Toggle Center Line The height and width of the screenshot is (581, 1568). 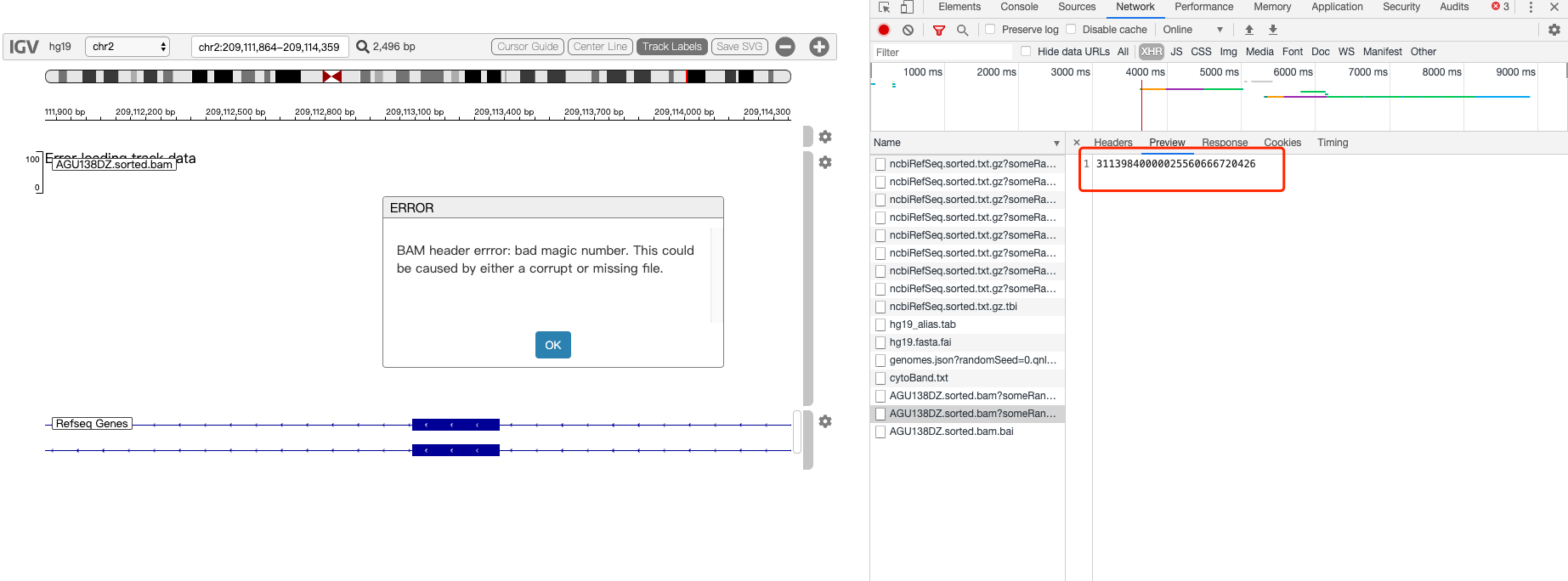coord(600,47)
